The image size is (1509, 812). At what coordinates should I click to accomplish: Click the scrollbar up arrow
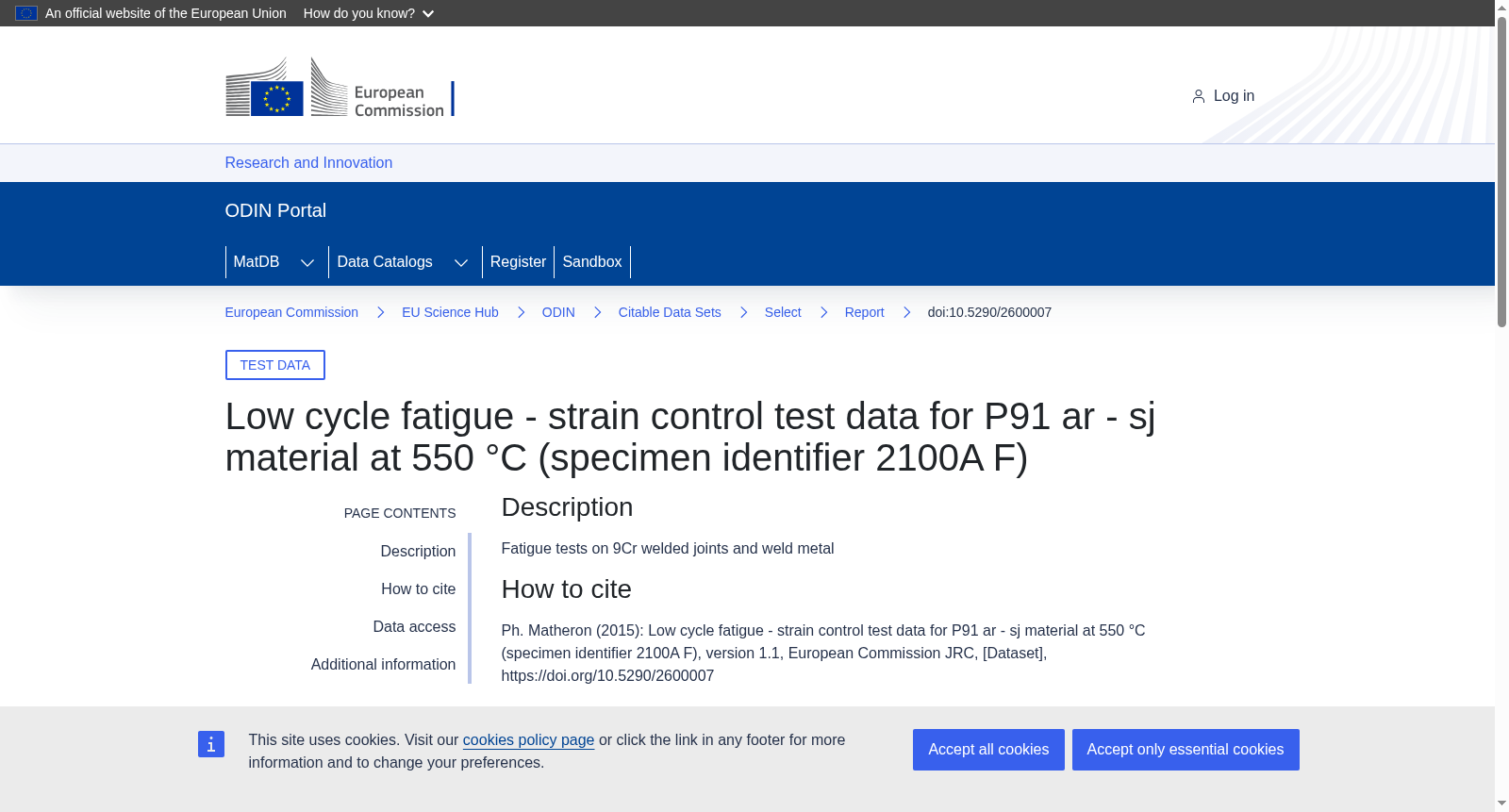pyautogui.click(x=1501, y=8)
